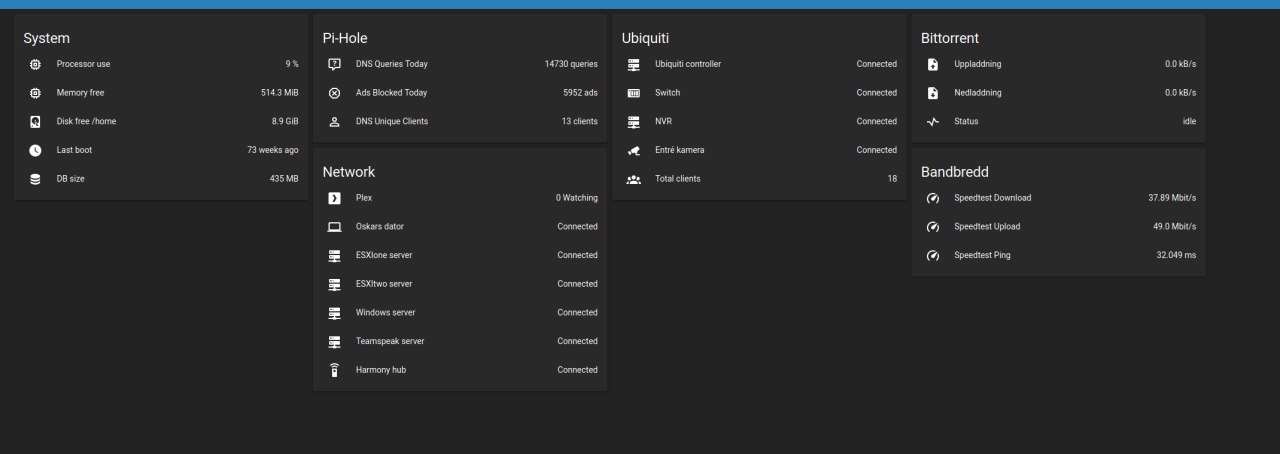The width and height of the screenshot is (1280, 454).
Task: Click the Speedtest Download gauge icon
Action: point(932,198)
